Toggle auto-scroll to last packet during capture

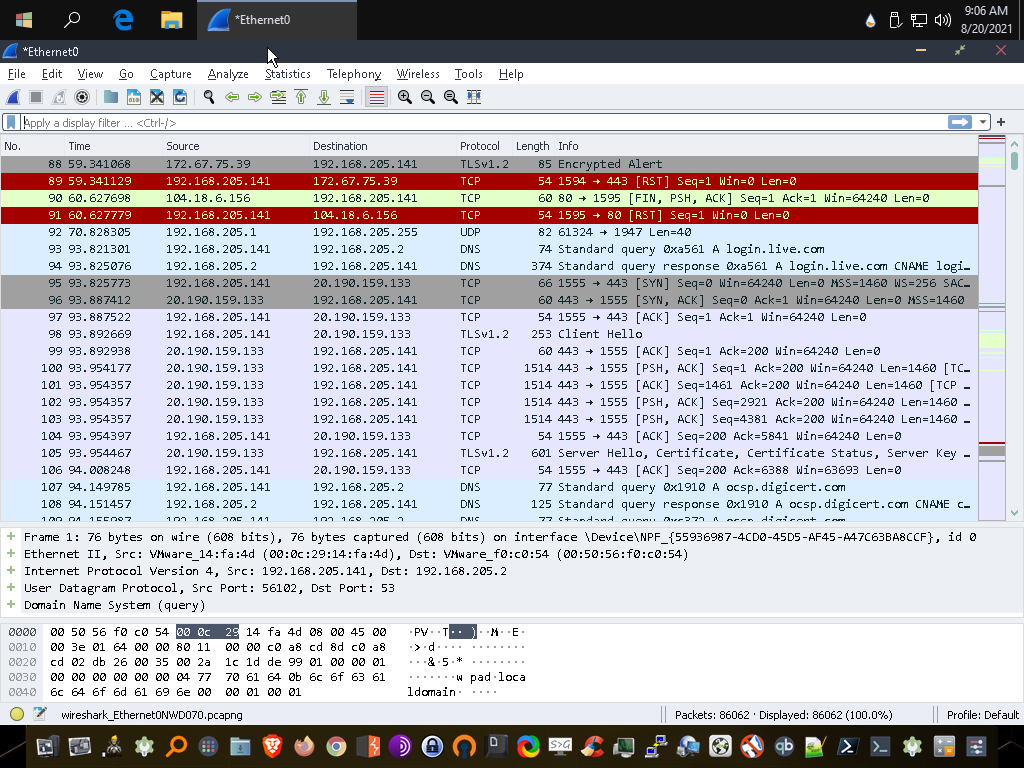347,97
